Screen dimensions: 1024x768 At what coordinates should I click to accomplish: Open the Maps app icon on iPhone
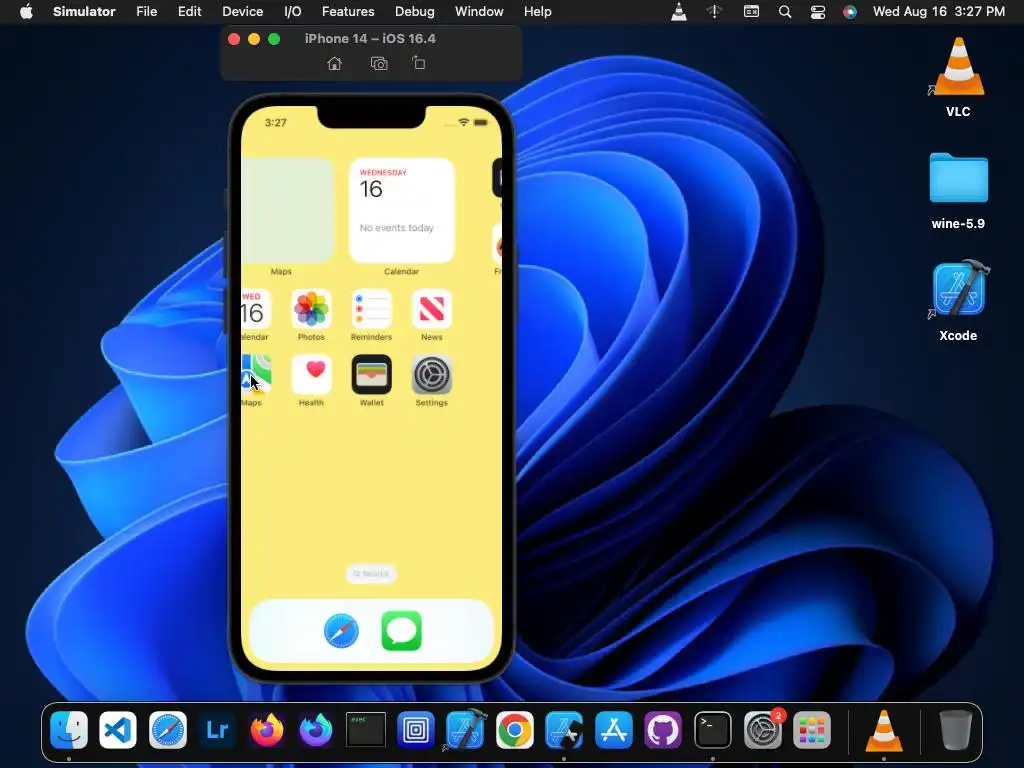pos(256,375)
